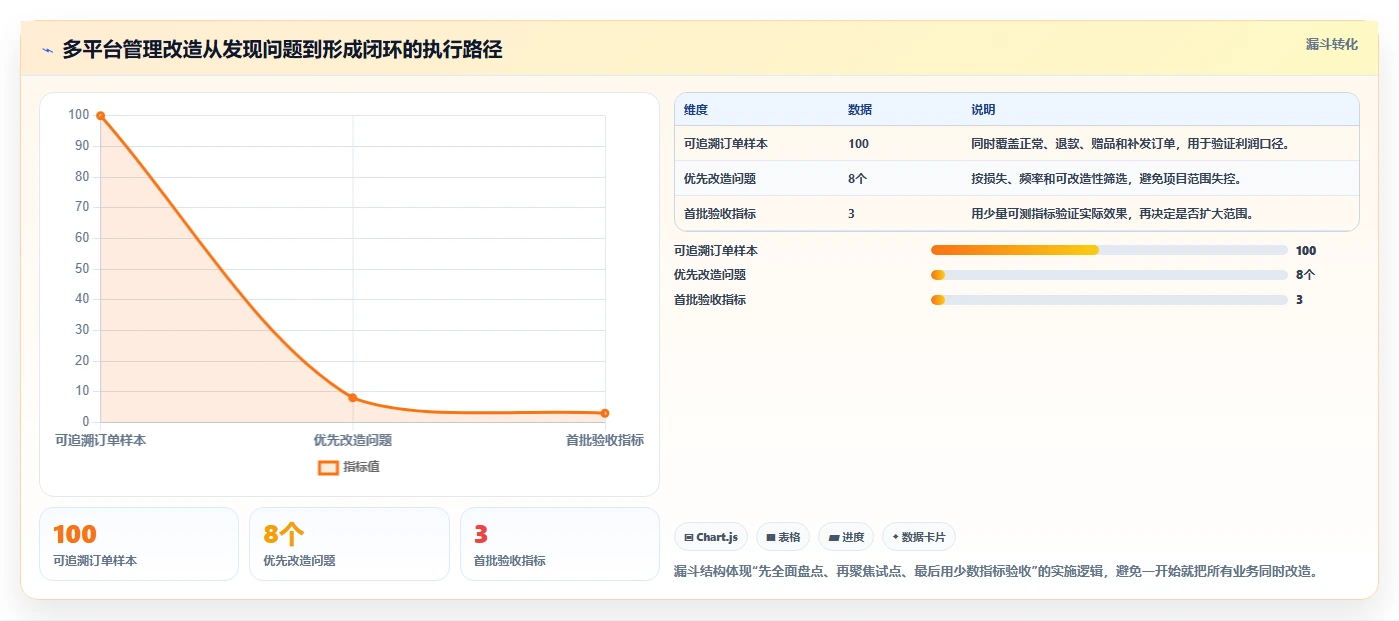Screen dimensions: 1399x621
Task: Click the 维度 column header
Action: point(696,110)
